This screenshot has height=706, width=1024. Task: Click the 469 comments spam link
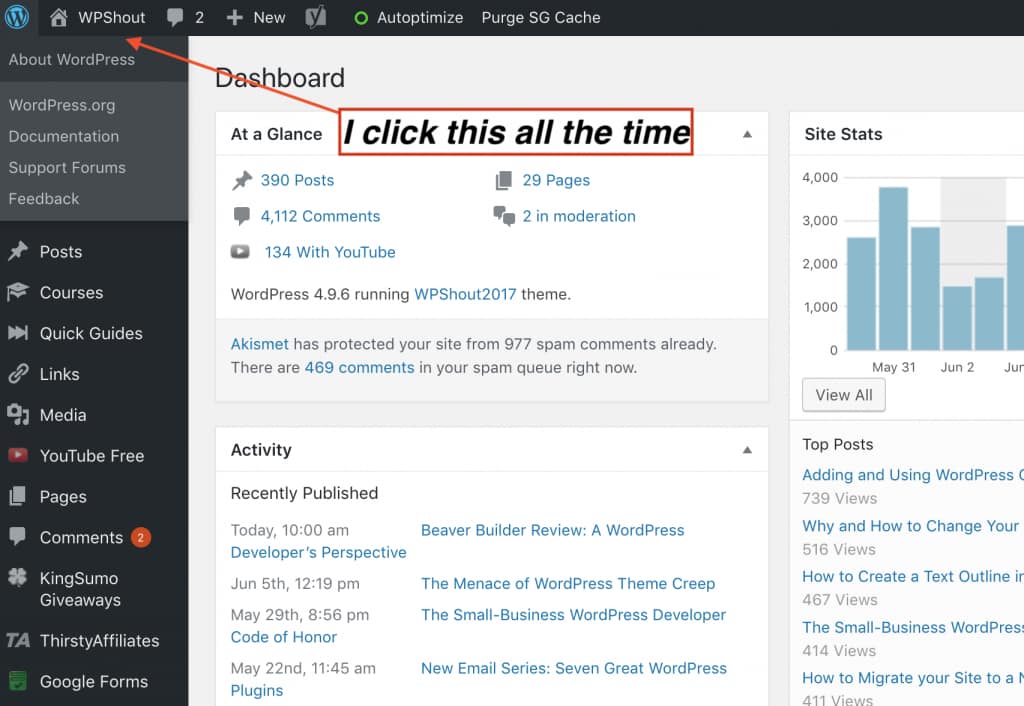point(359,367)
